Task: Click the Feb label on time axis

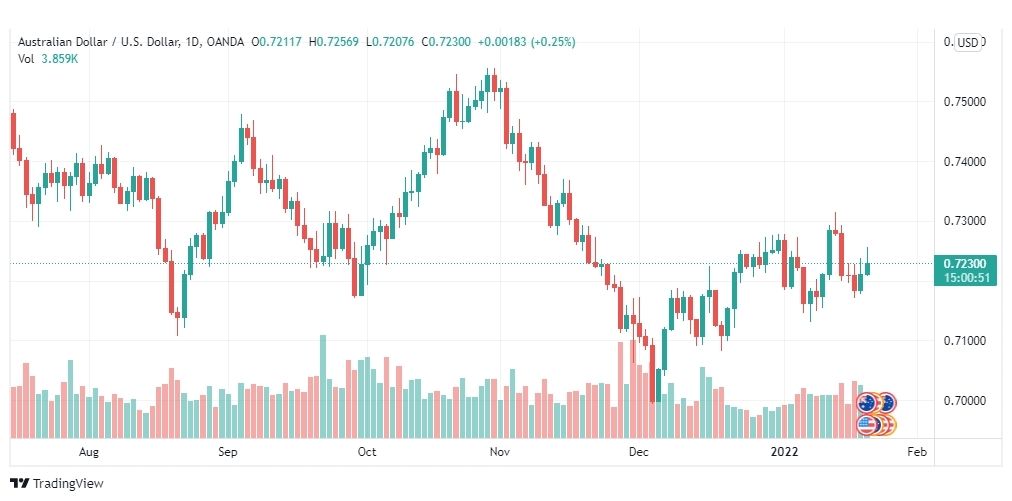Action: pyautogui.click(x=916, y=452)
